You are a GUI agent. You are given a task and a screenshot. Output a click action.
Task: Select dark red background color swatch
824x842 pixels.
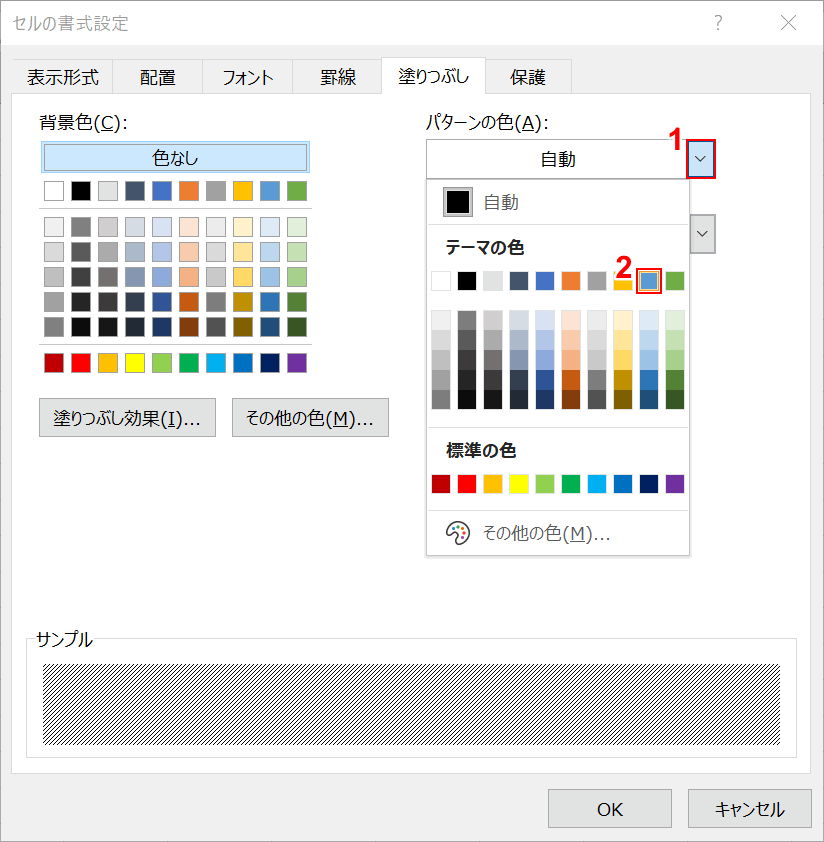(x=54, y=363)
